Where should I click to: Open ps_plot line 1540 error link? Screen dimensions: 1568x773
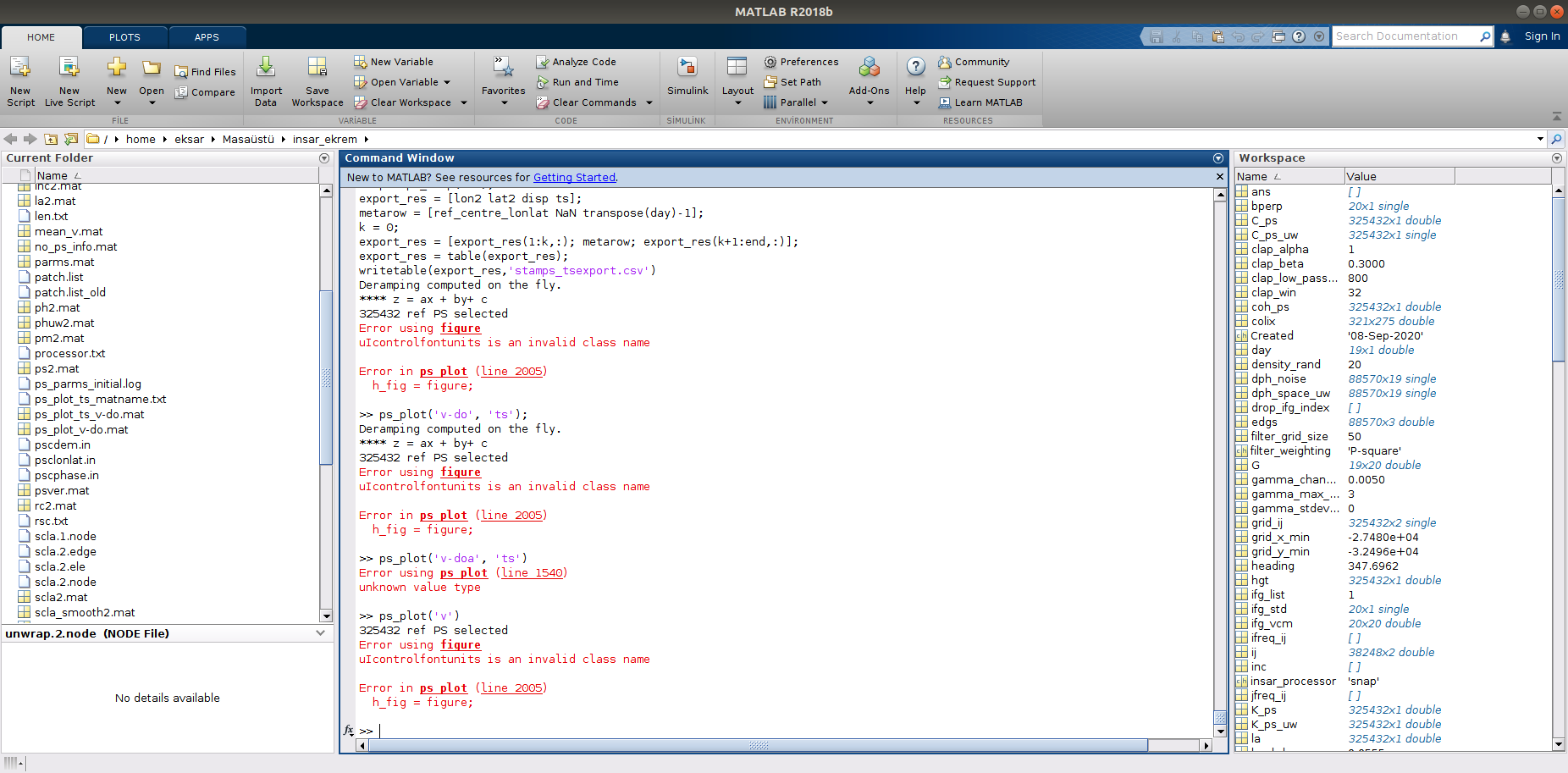tap(532, 573)
